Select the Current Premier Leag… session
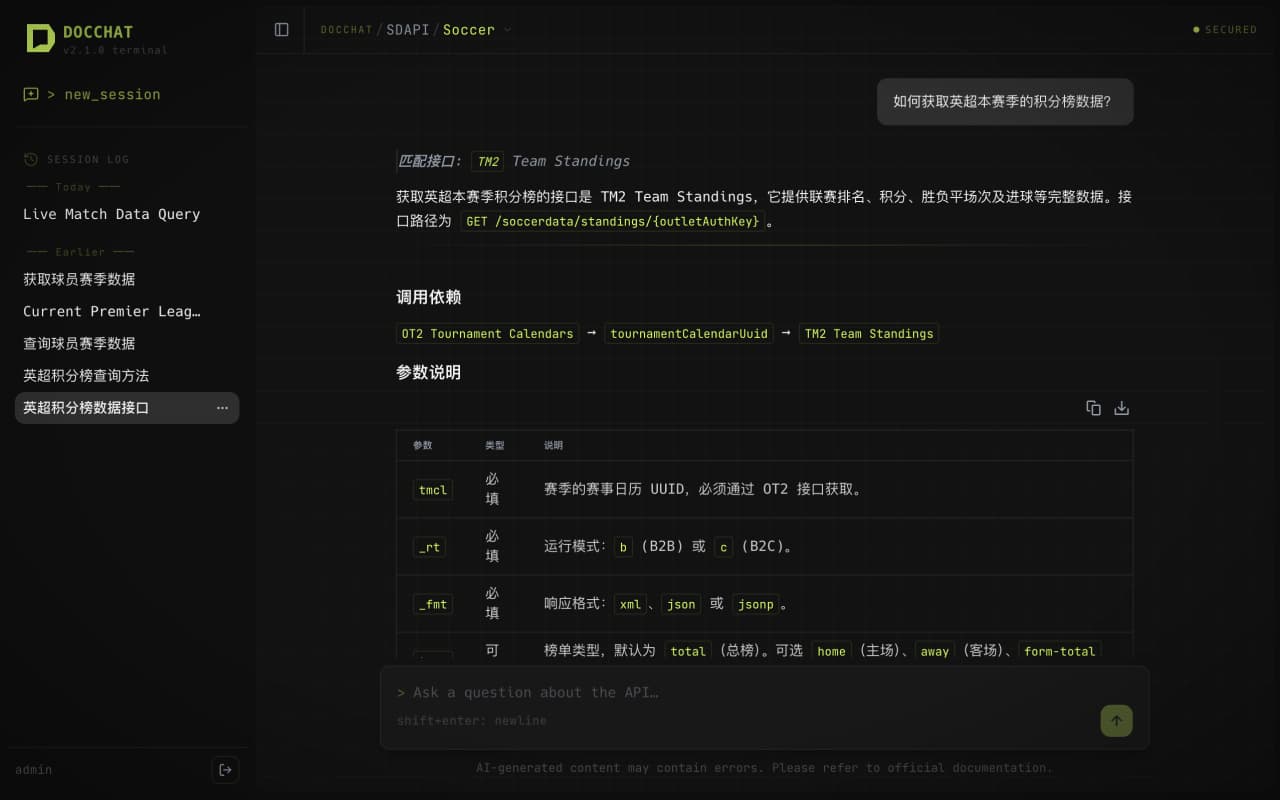1280x800 pixels. point(110,311)
